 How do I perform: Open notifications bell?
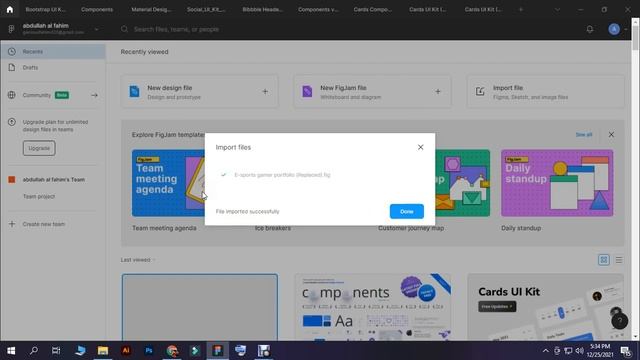[x=589, y=29]
